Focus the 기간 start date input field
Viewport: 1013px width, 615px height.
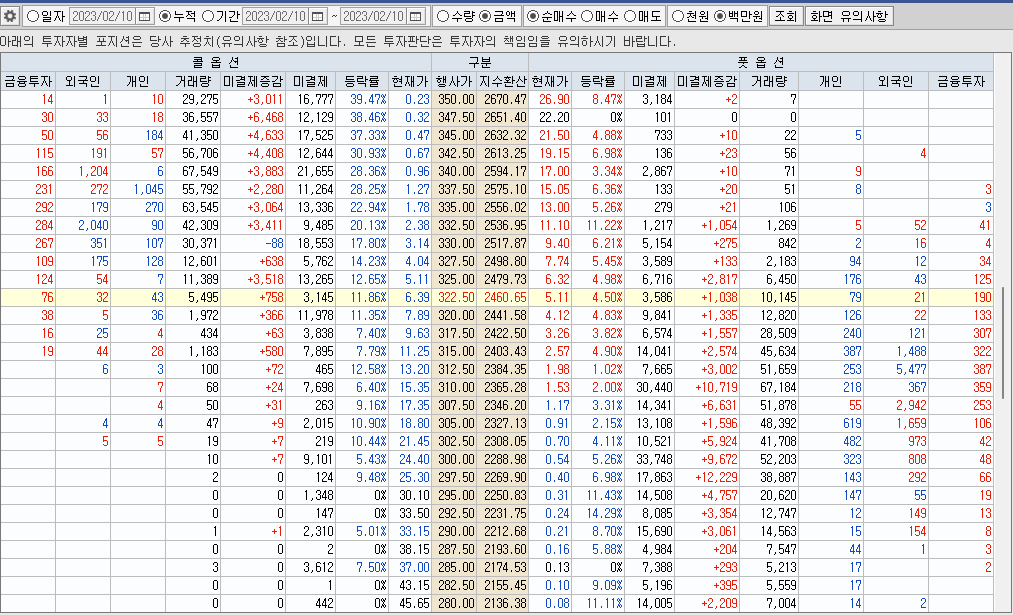[275, 16]
